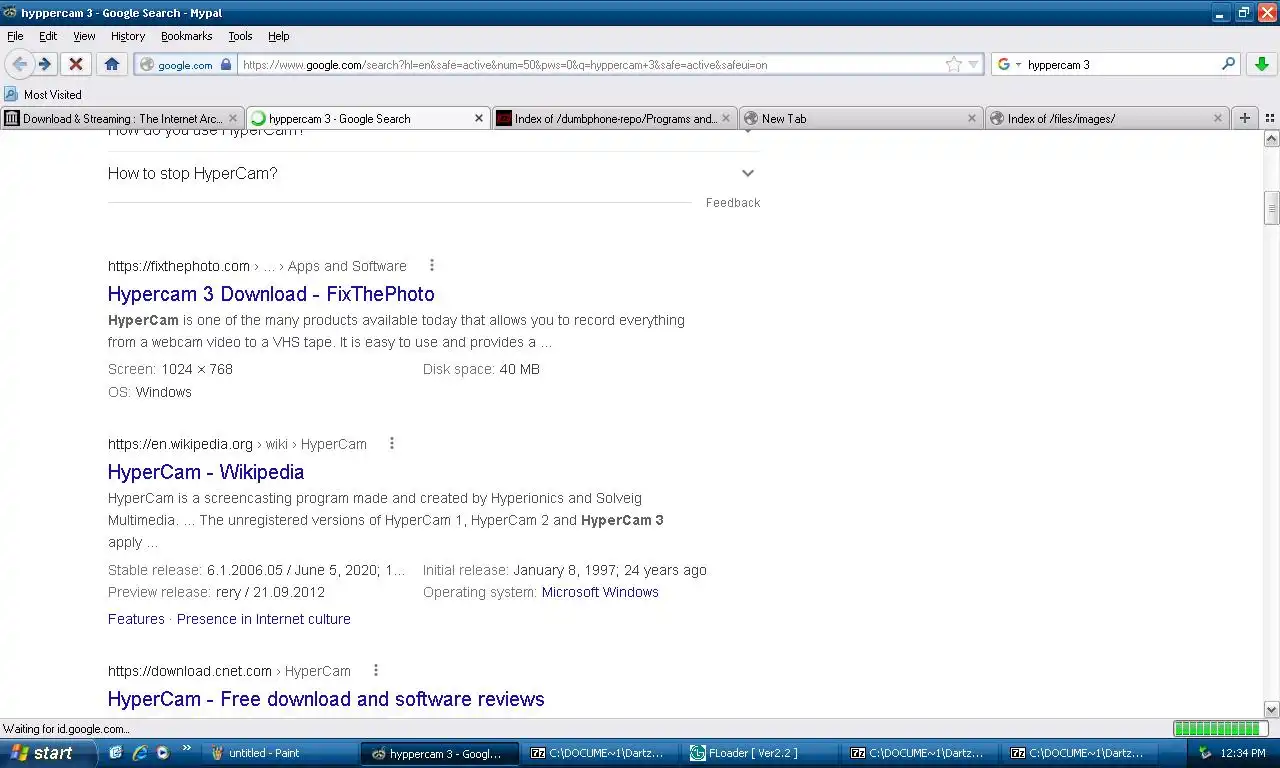Viewport: 1280px width, 768px height.
Task: Close the Internet Archive tab
Action: click(x=233, y=118)
